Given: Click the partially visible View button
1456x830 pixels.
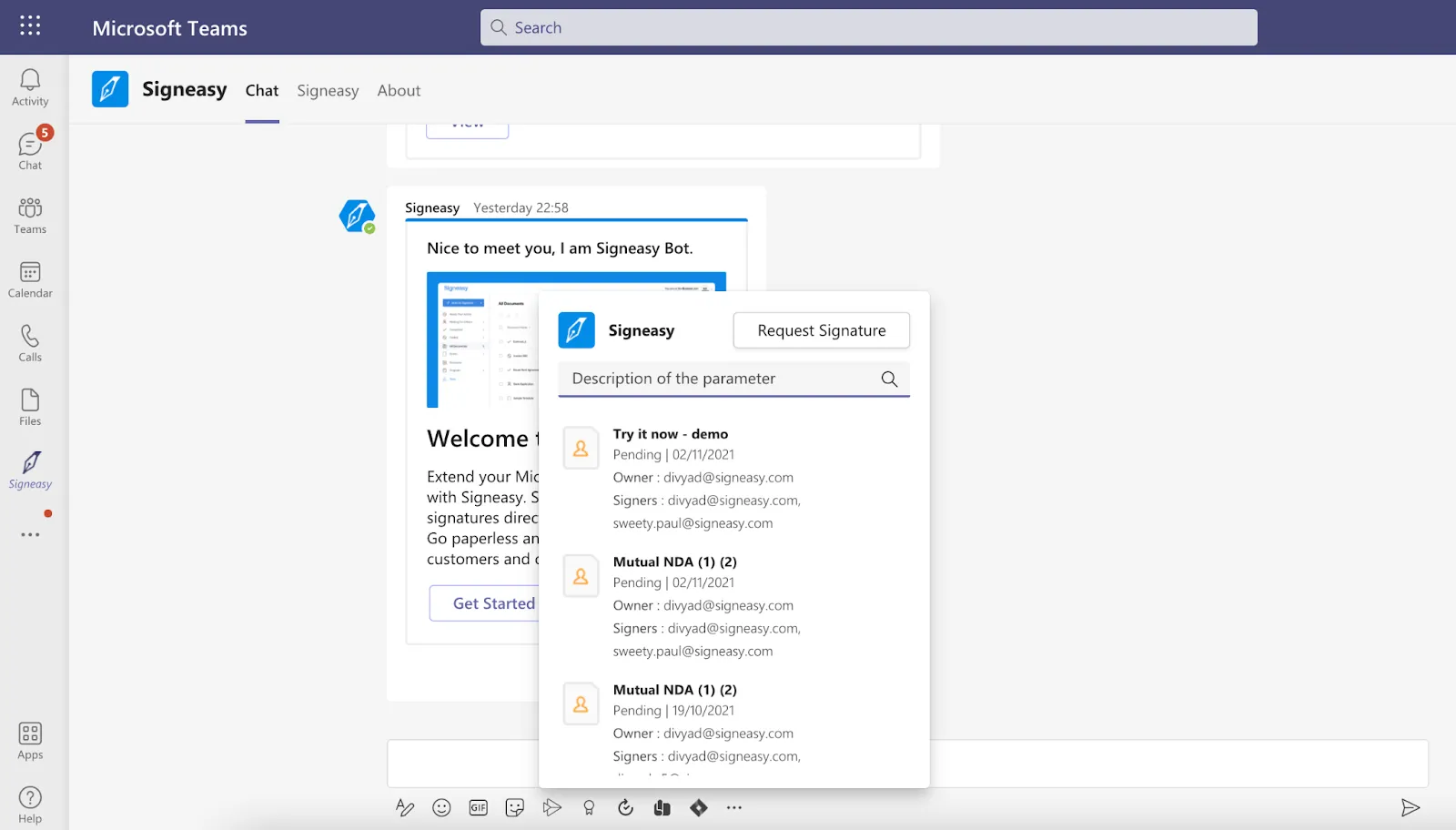Looking at the screenshot, I should point(468,130).
